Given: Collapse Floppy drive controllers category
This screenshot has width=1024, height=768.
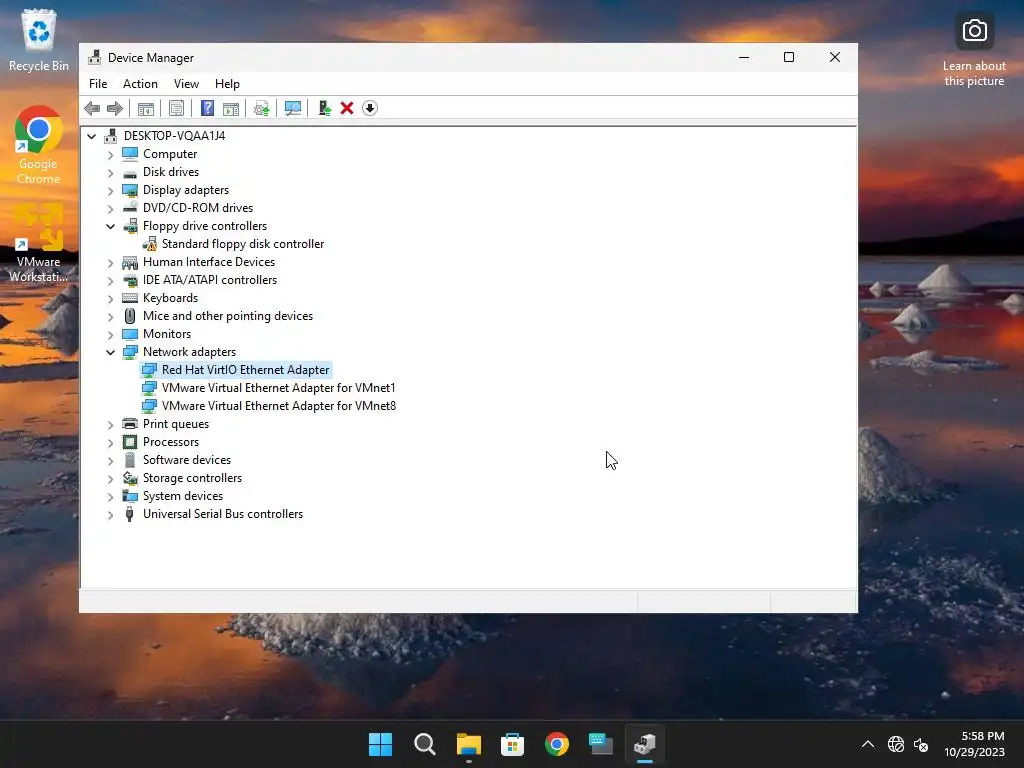Looking at the screenshot, I should coord(110,226).
